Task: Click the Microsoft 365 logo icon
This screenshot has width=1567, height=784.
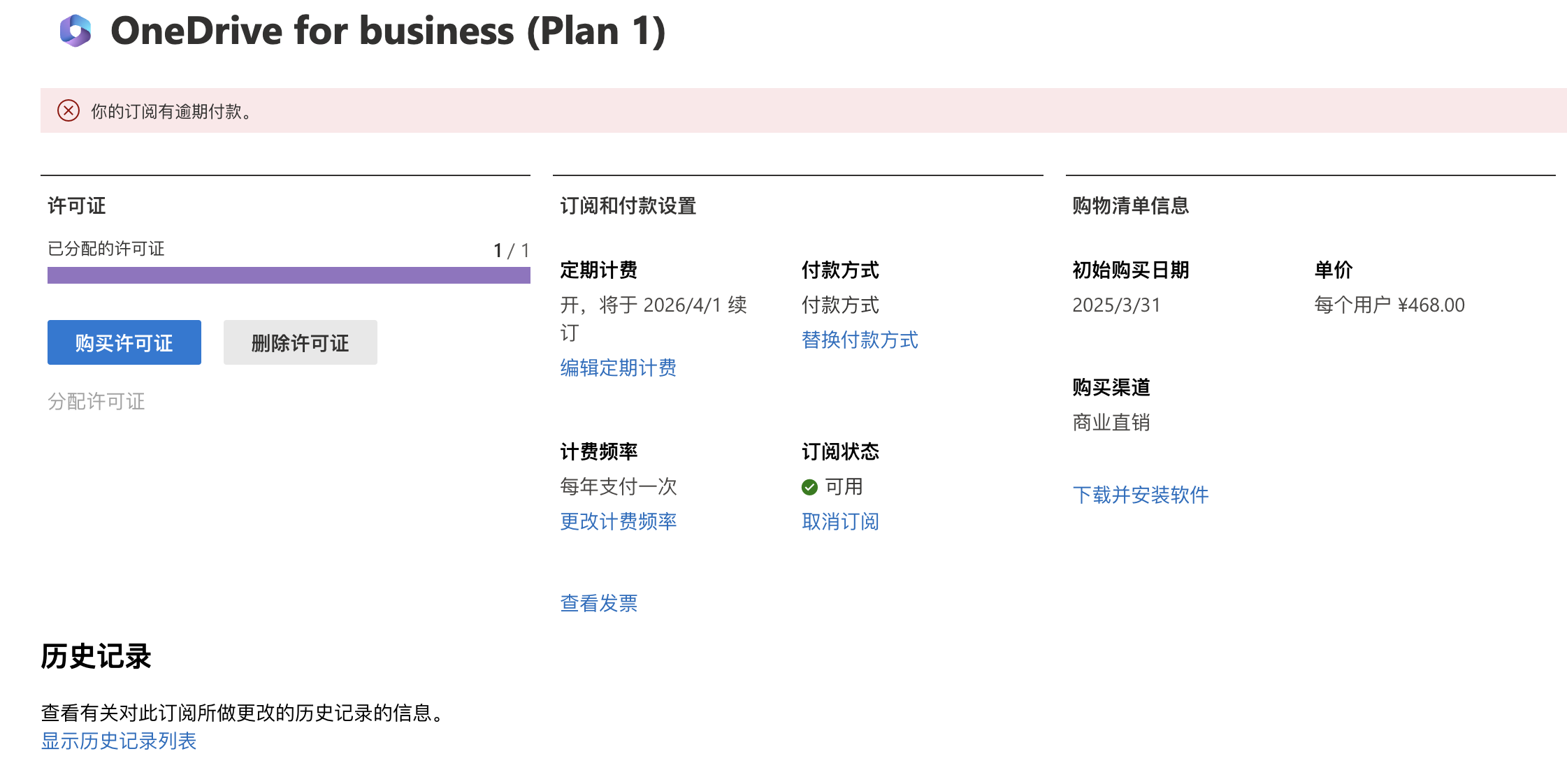Action: pyautogui.click(x=75, y=31)
